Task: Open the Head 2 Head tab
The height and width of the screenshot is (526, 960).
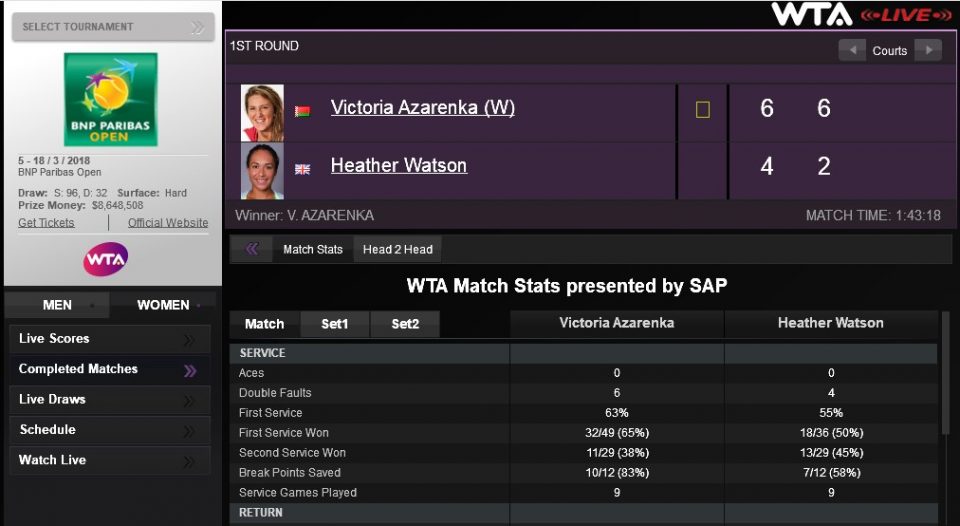Action: pyautogui.click(x=398, y=249)
